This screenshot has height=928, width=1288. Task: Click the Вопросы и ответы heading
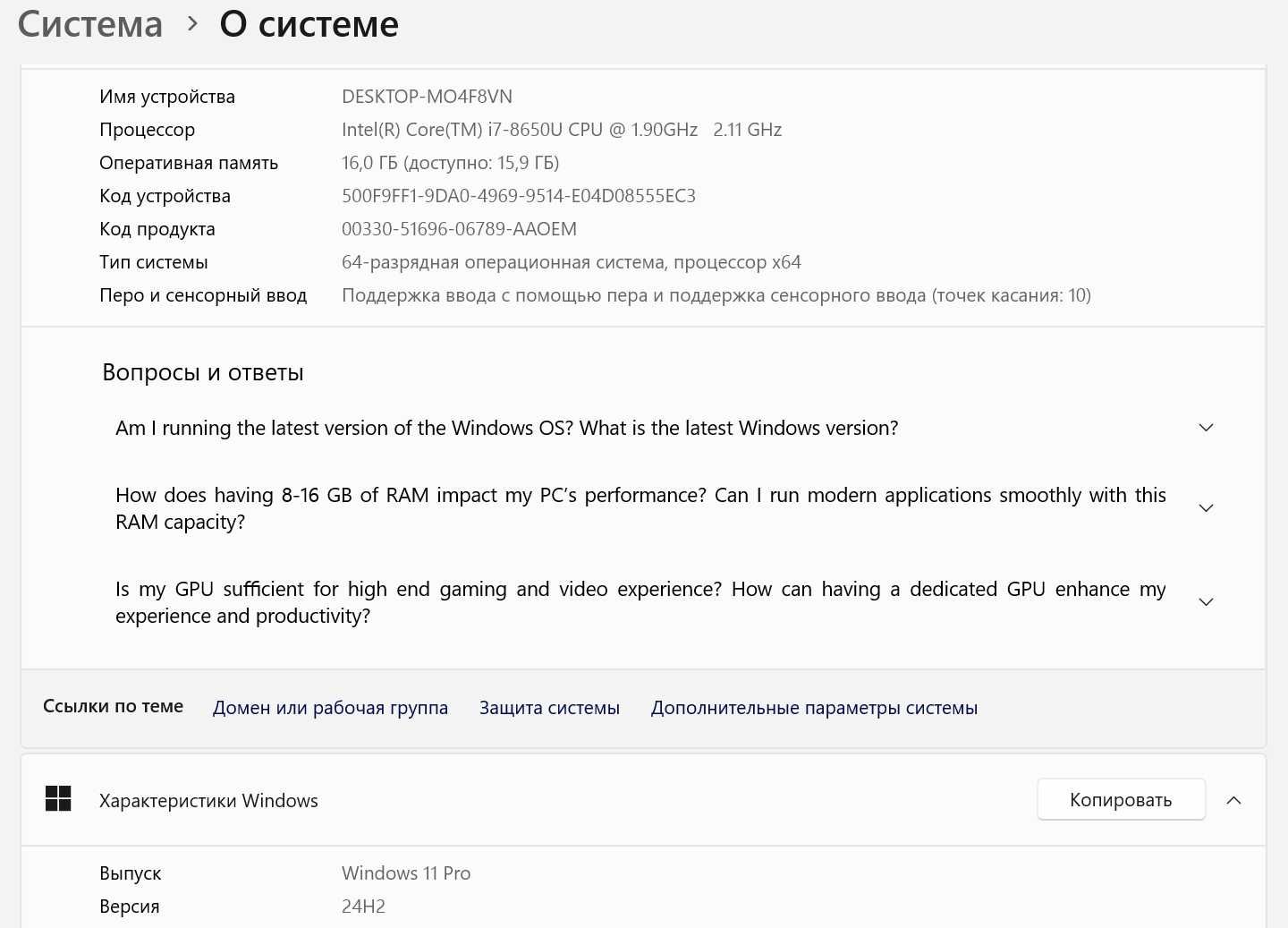tap(203, 372)
